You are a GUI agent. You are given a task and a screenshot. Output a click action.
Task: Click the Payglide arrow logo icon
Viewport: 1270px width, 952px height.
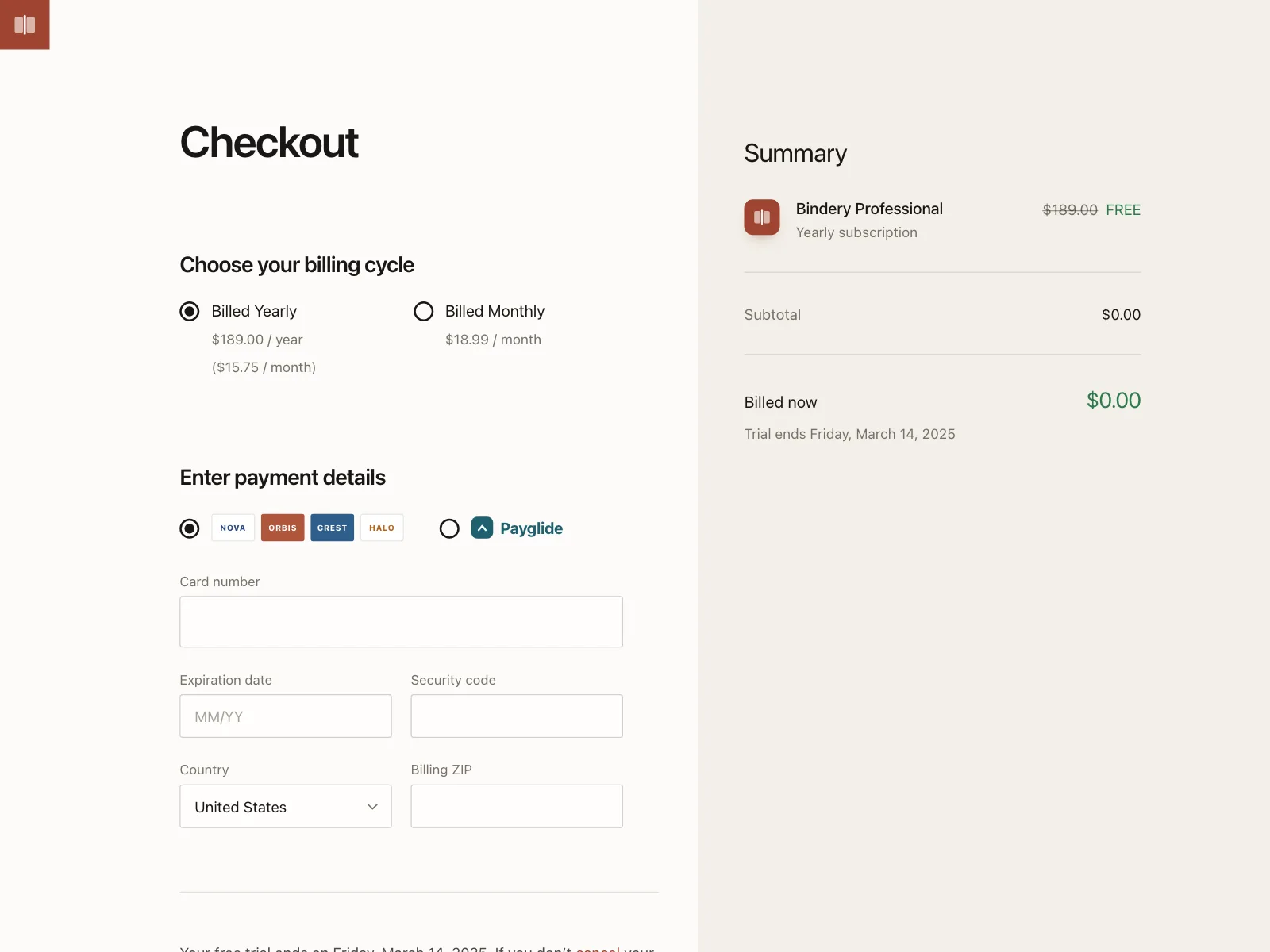click(482, 528)
